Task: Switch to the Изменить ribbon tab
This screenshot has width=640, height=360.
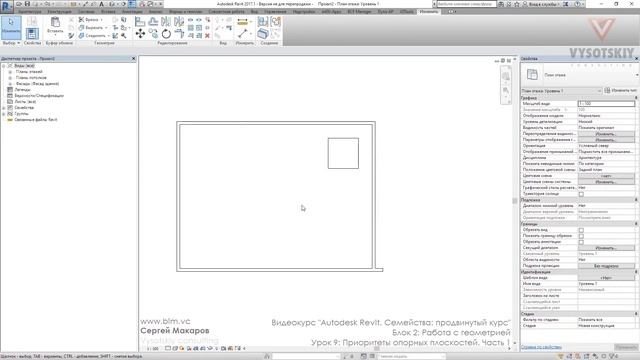Action: coord(429,11)
